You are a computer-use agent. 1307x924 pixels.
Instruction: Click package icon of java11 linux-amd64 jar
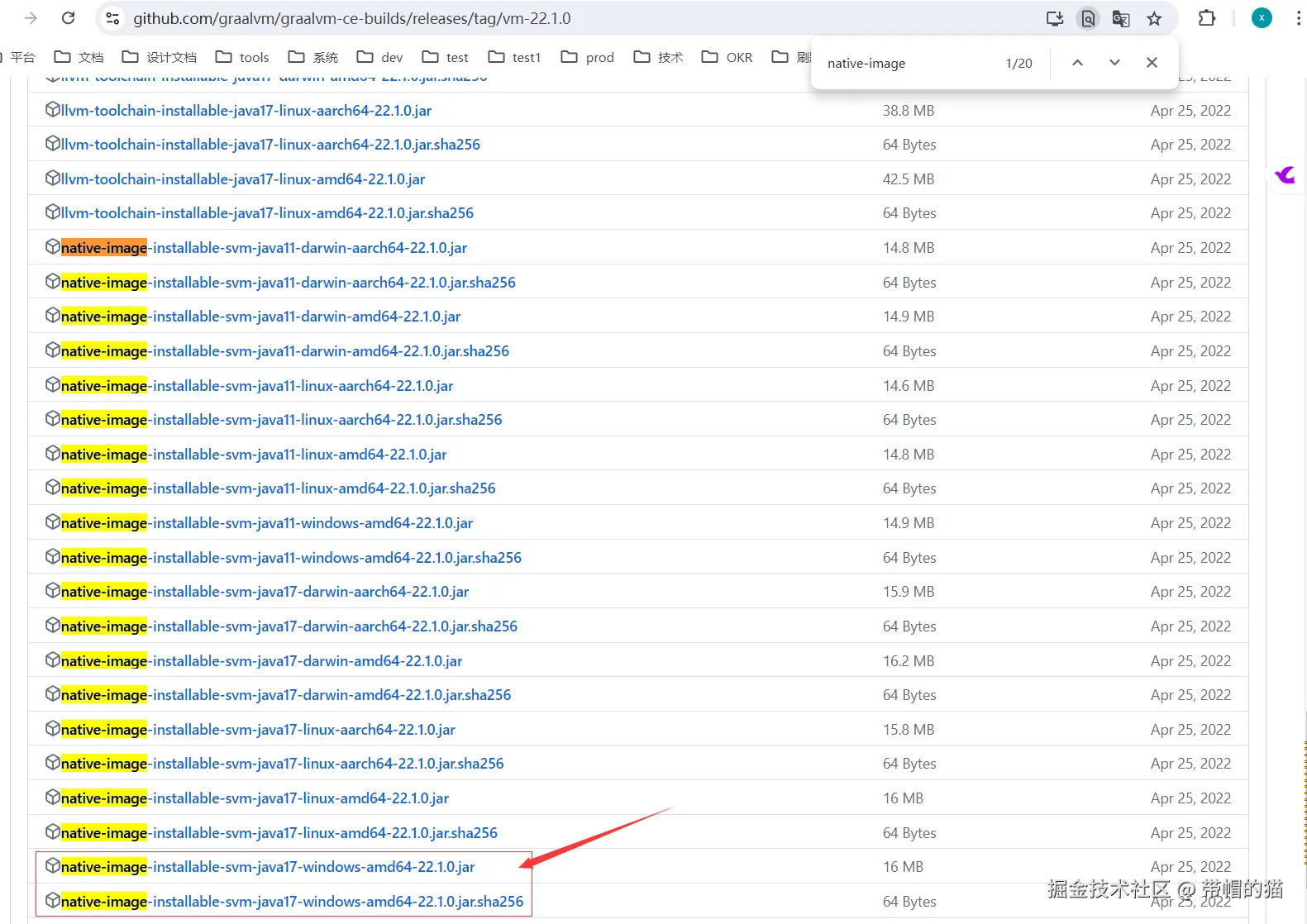[x=53, y=454]
